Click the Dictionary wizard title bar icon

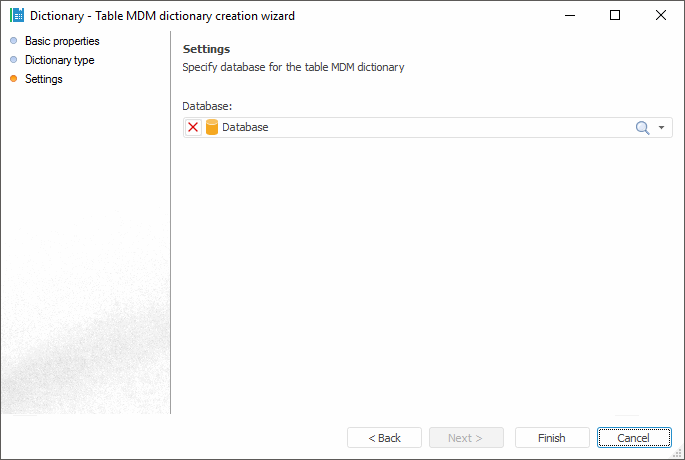(16, 16)
